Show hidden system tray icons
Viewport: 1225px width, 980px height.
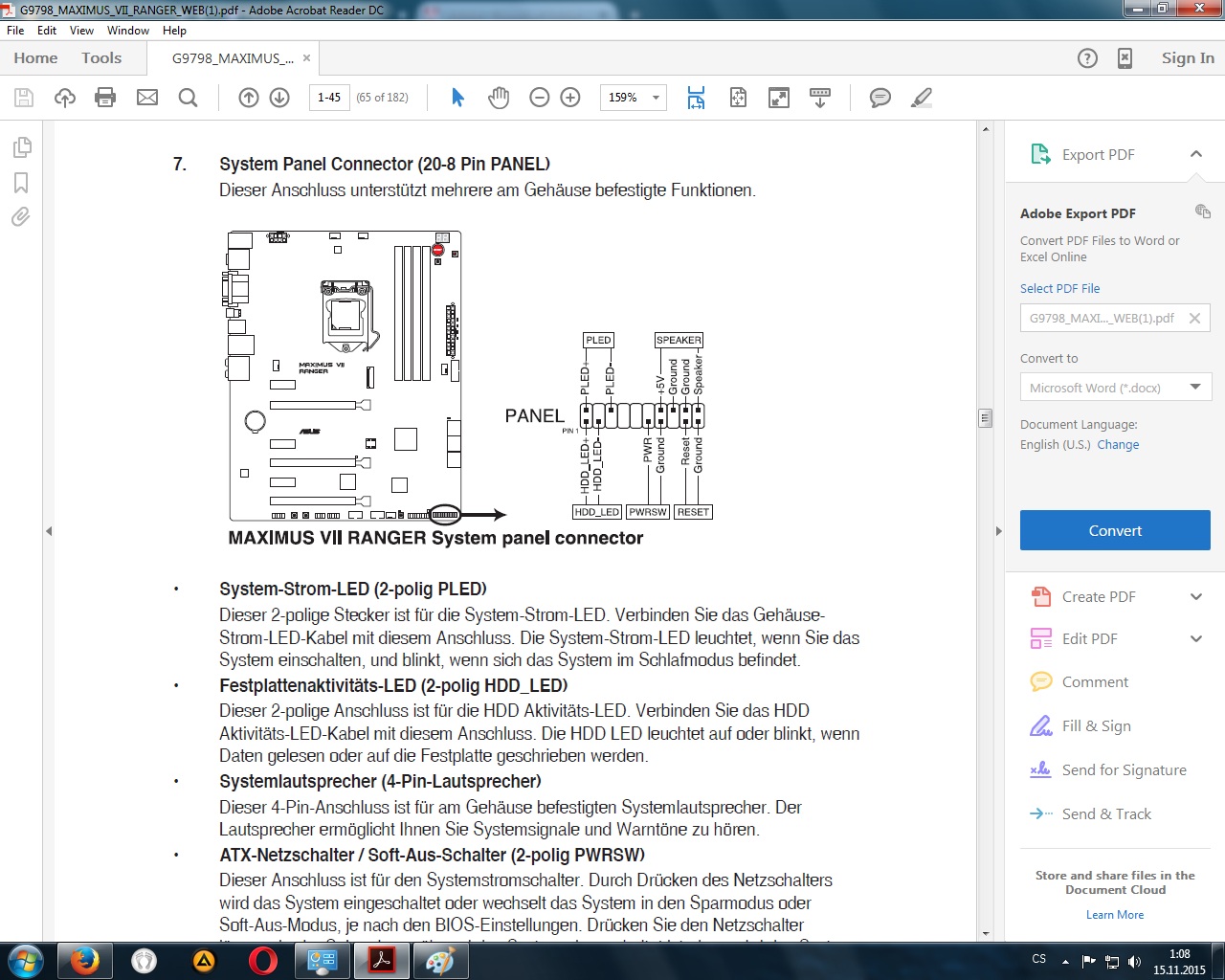coord(1065,961)
